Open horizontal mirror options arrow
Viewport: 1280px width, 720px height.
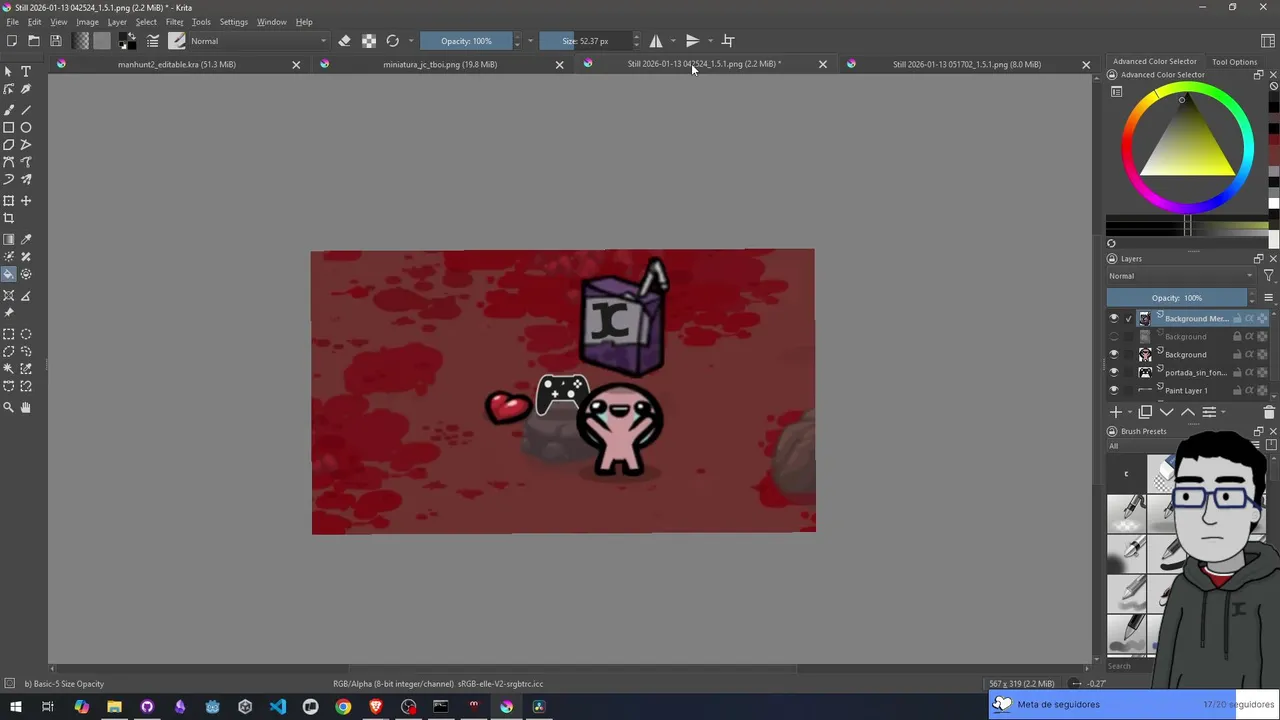point(673,41)
